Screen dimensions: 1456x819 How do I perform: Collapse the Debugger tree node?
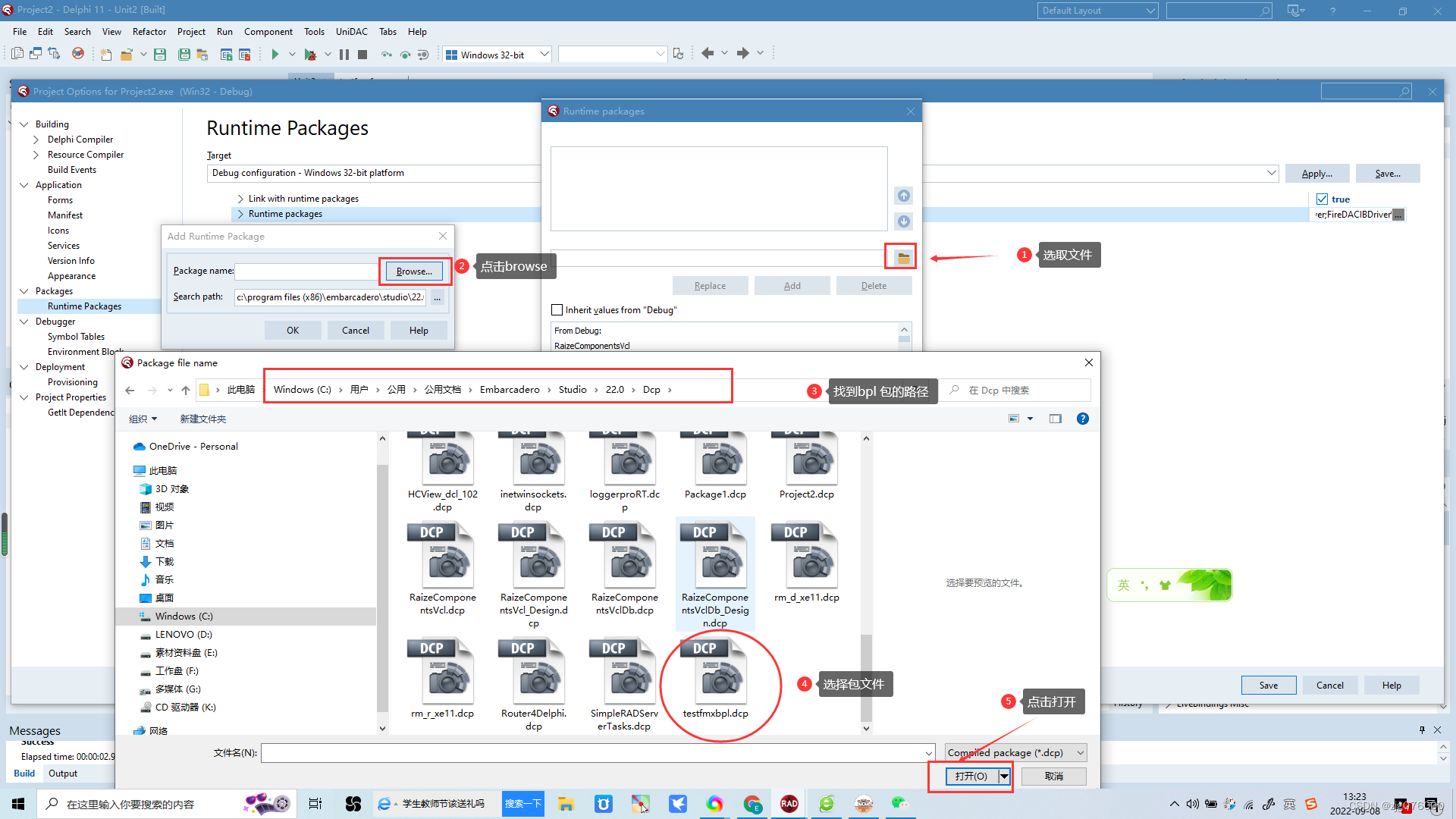point(24,322)
